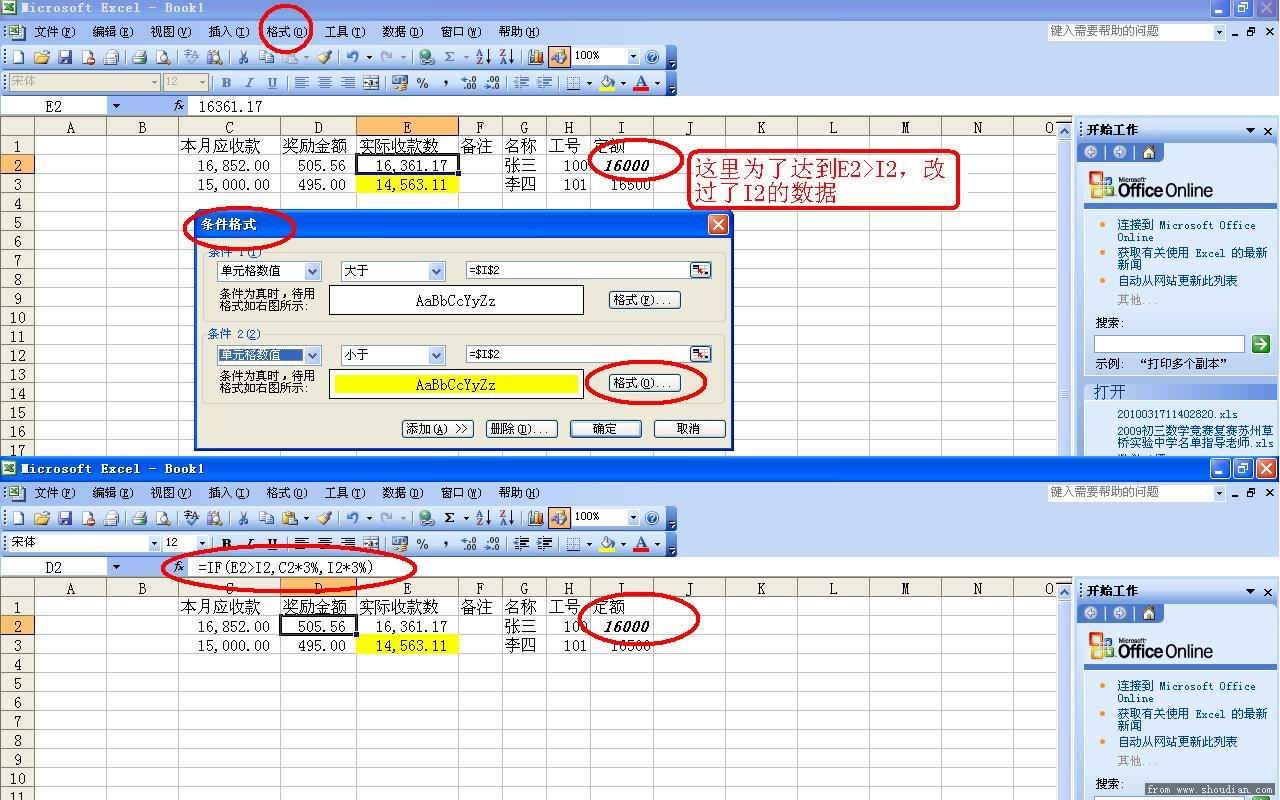This screenshot has height=800, width=1280.
Task: Click the 添加(A) >> button in the dialog
Action: coord(437,428)
